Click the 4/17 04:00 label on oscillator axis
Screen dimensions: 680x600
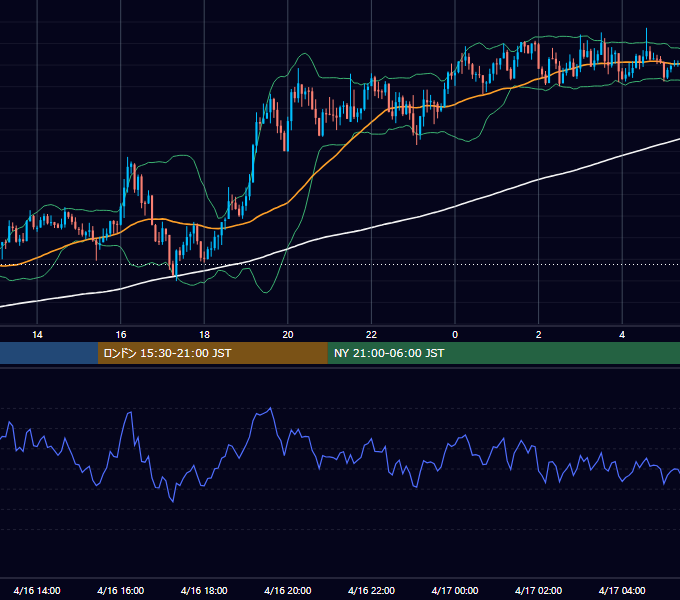point(622,590)
